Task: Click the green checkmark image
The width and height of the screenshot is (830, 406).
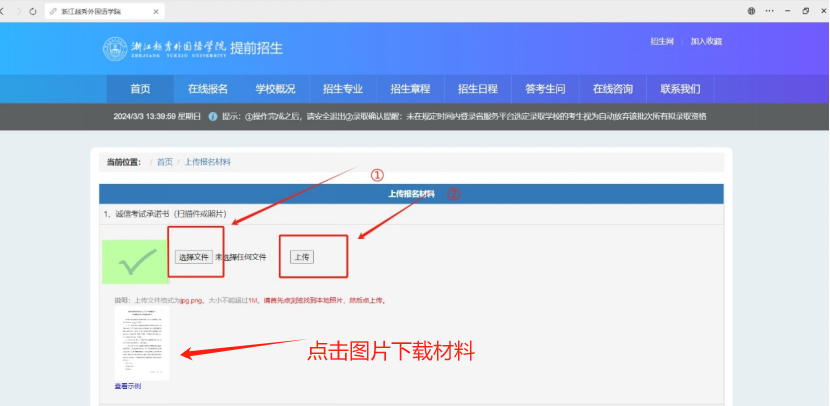Action: point(135,261)
